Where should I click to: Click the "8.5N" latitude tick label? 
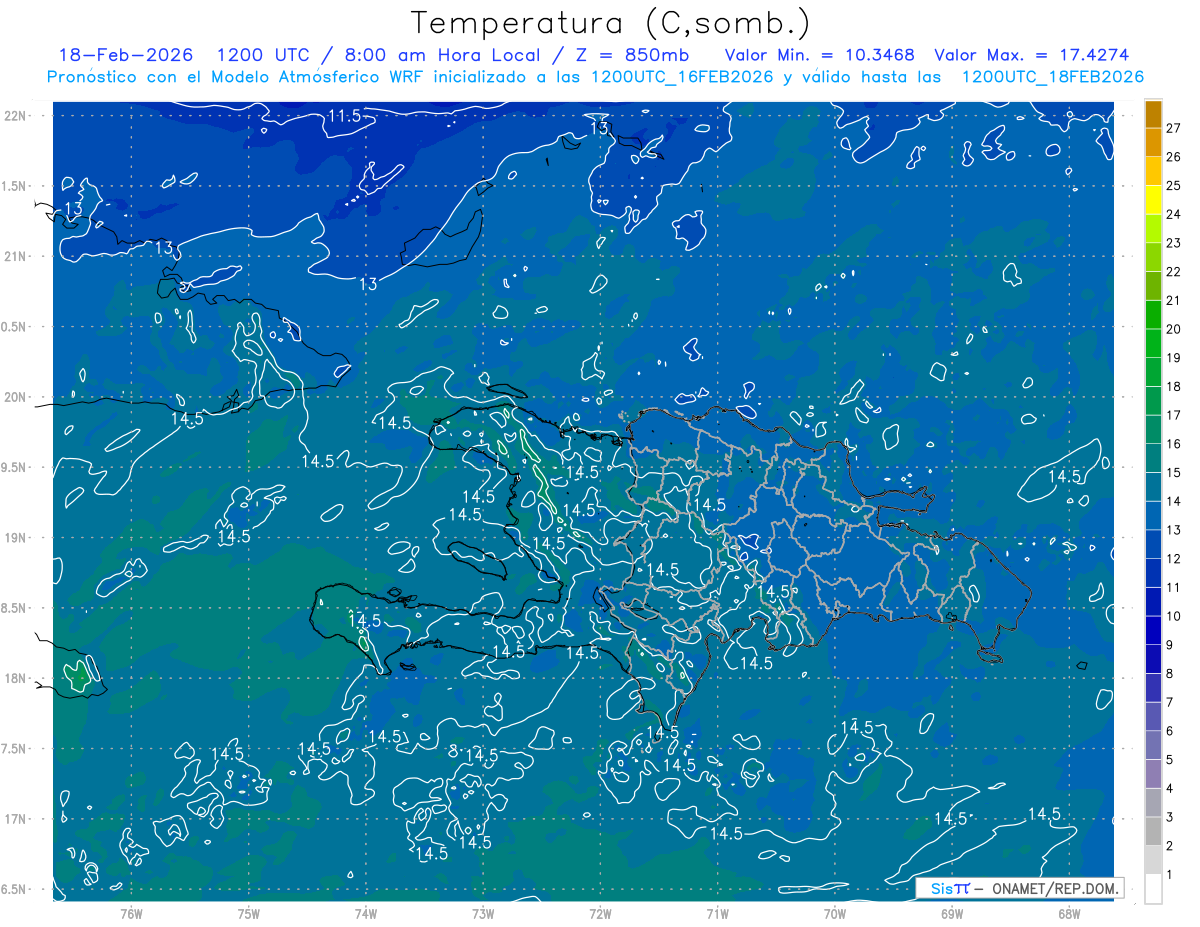(x=16, y=608)
